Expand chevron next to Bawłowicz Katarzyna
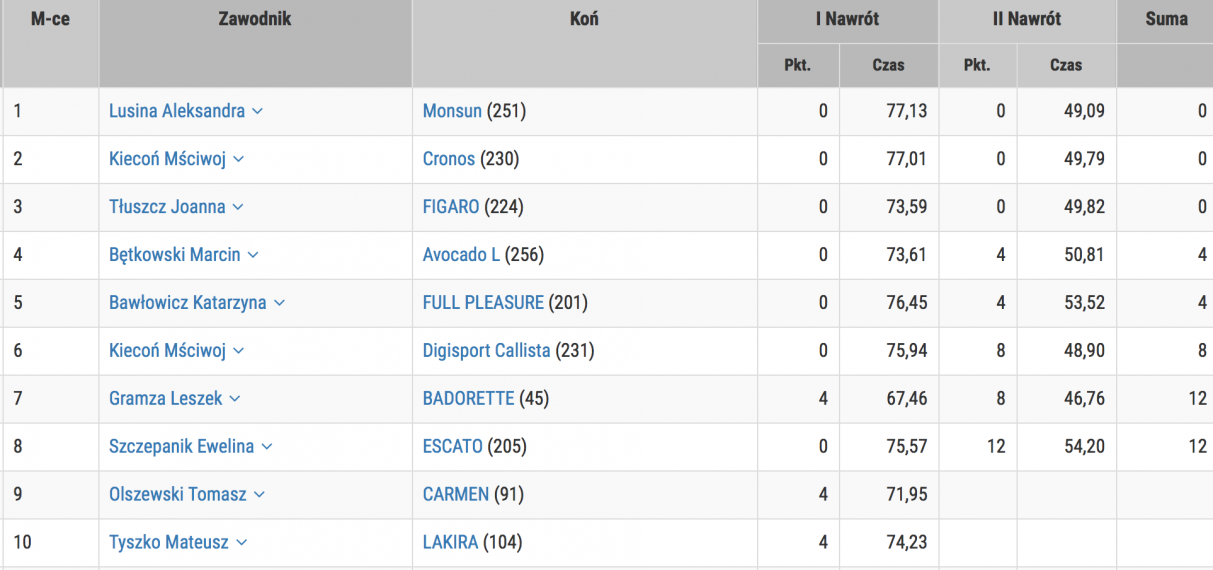Screen dimensions: 1213x570 click(x=279, y=303)
